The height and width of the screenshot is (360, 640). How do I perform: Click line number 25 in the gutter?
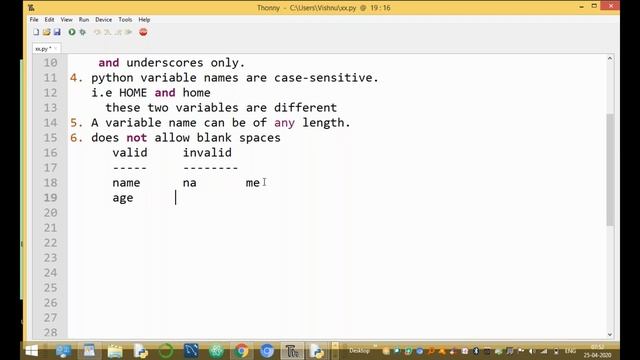click(51, 288)
